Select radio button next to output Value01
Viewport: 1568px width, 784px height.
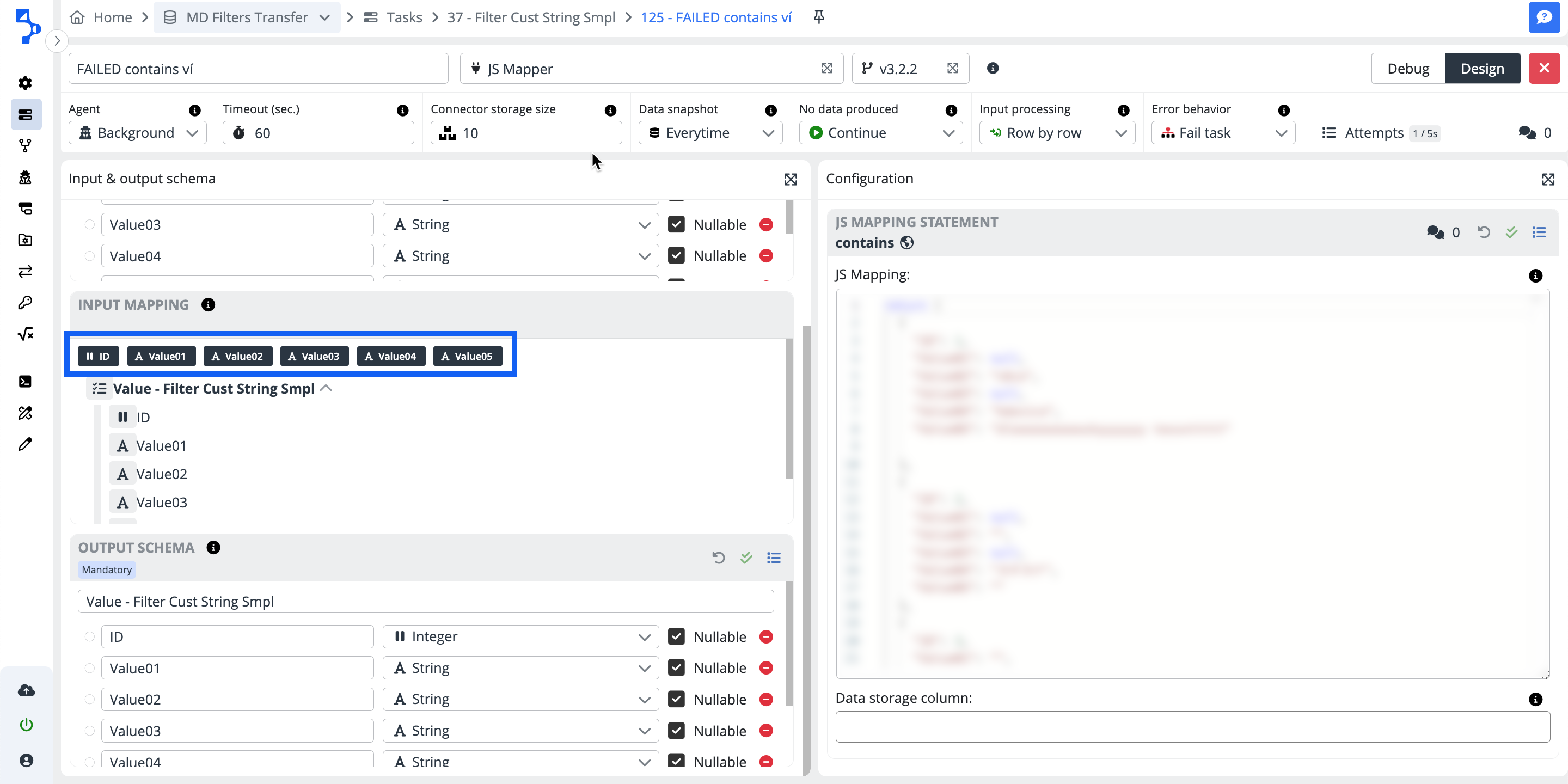pyautogui.click(x=89, y=669)
